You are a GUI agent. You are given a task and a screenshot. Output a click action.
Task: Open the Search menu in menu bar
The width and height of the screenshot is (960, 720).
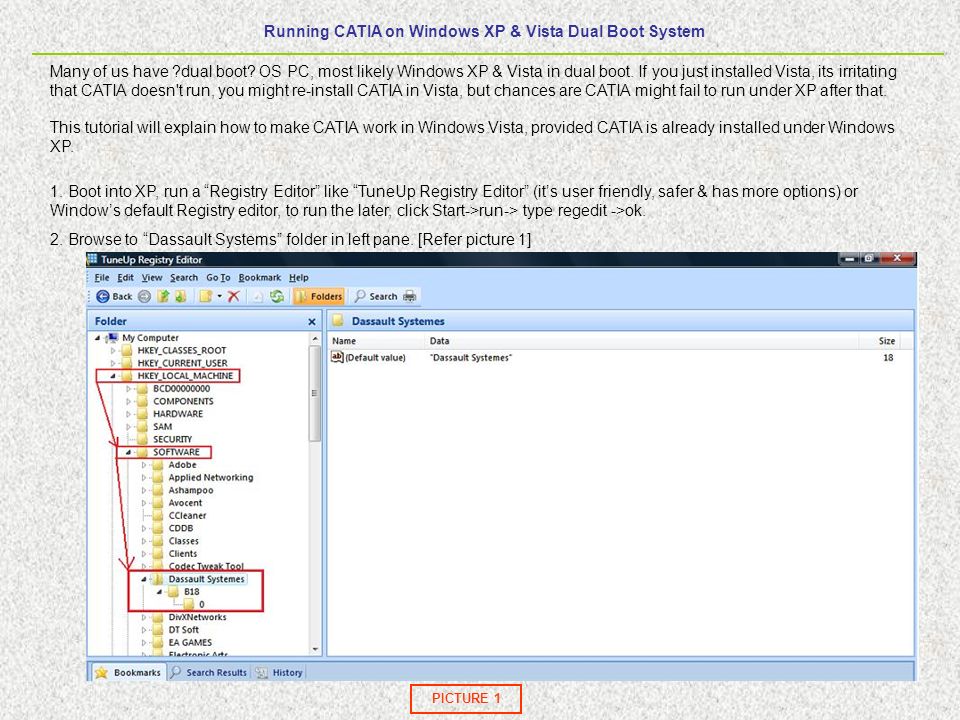[x=184, y=278]
